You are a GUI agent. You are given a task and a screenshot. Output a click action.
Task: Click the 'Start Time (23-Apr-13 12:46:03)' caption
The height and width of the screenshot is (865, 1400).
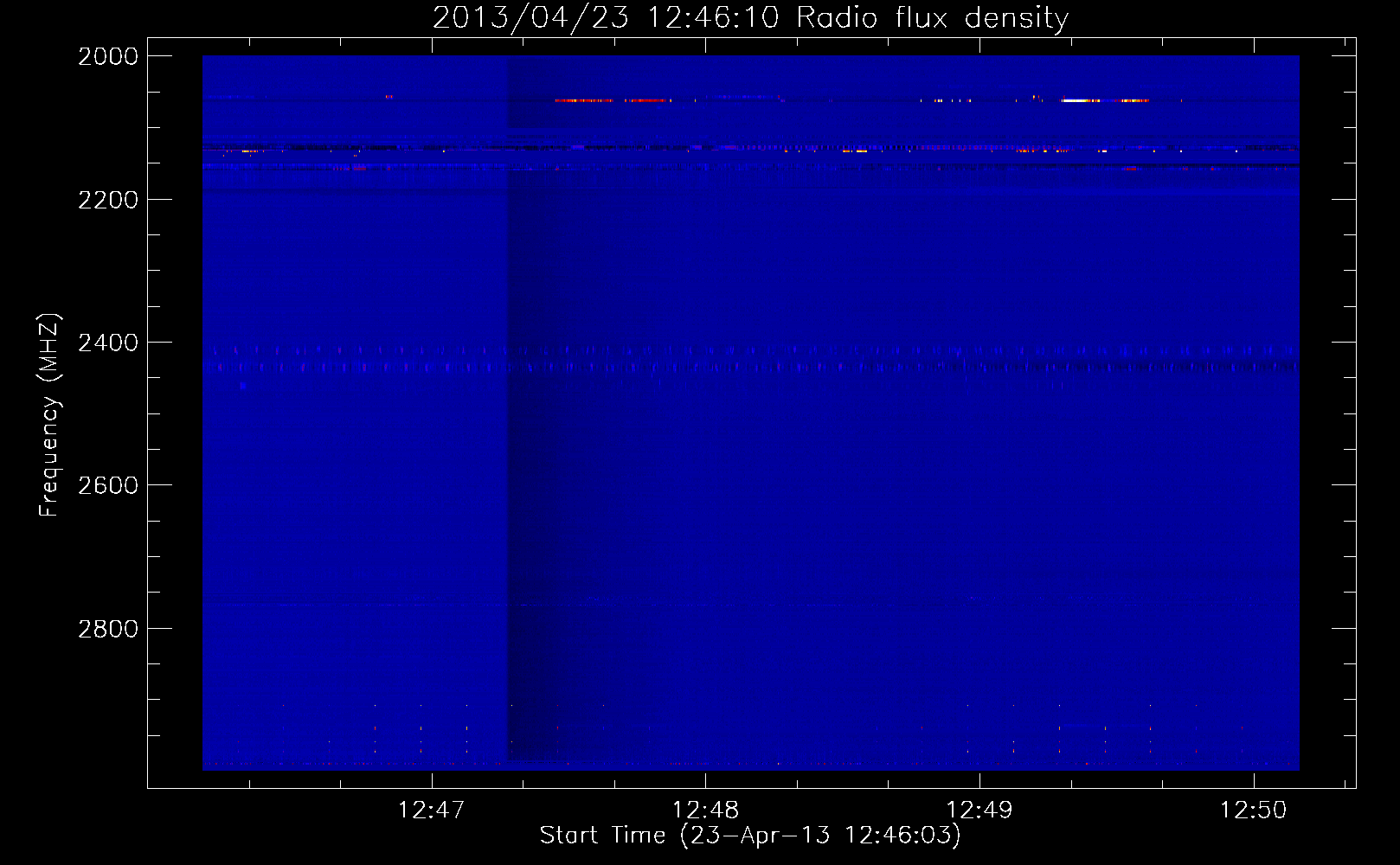pyautogui.click(x=750, y=836)
